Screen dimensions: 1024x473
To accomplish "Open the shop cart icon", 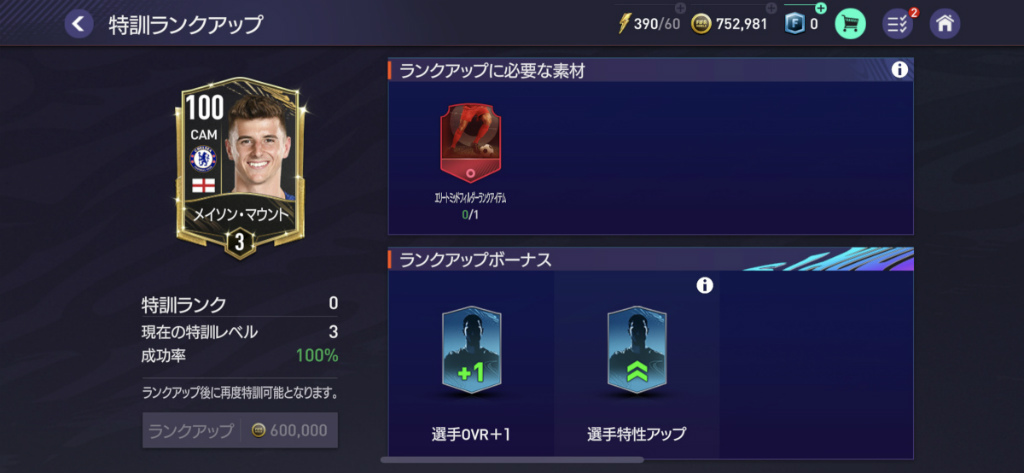I will [x=850, y=24].
